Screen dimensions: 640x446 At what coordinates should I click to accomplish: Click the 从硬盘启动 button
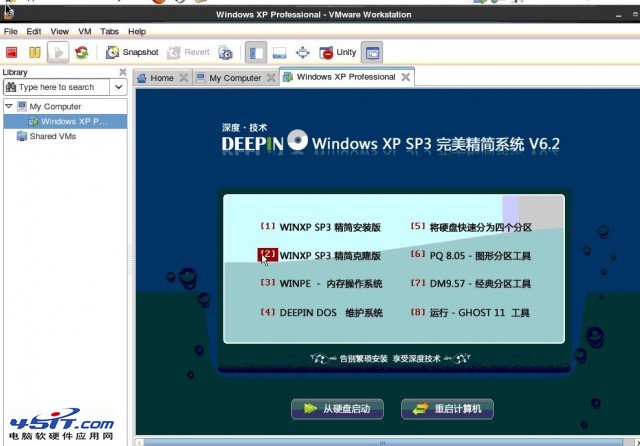pyautogui.click(x=337, y=409)
